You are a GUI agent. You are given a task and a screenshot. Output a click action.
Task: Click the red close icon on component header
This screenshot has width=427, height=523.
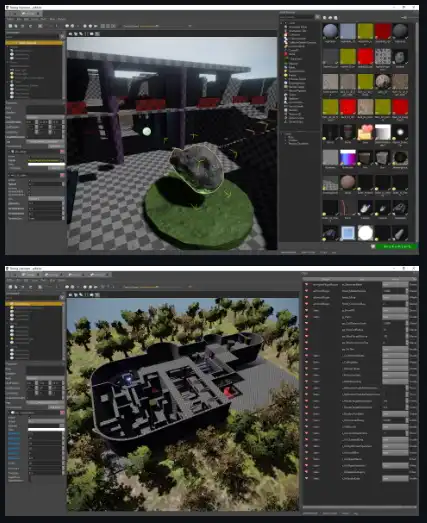[x=62, y=152]
